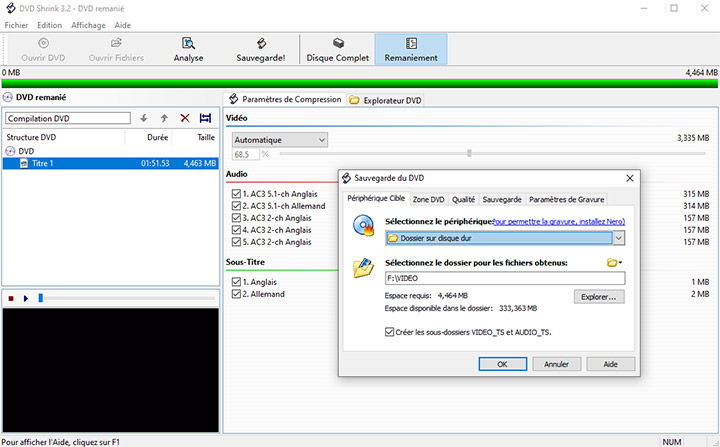Click the DVD Shrink icon in dialog title
This screenshot has height=447, width=720.
pyautogui.click(x=347, y=178)
